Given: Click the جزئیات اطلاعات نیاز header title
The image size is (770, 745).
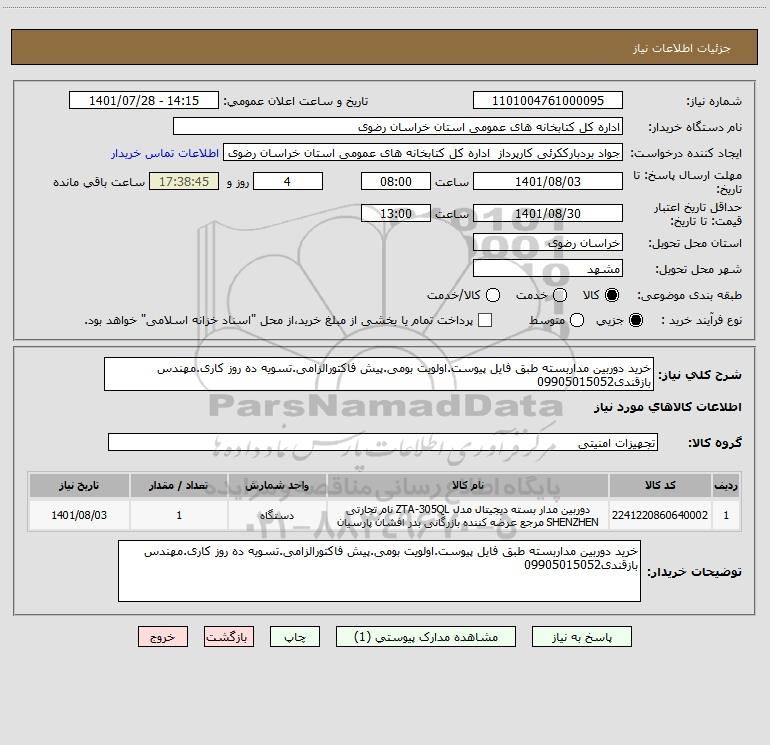Looking at the screenshot, I should click(682, 48).
